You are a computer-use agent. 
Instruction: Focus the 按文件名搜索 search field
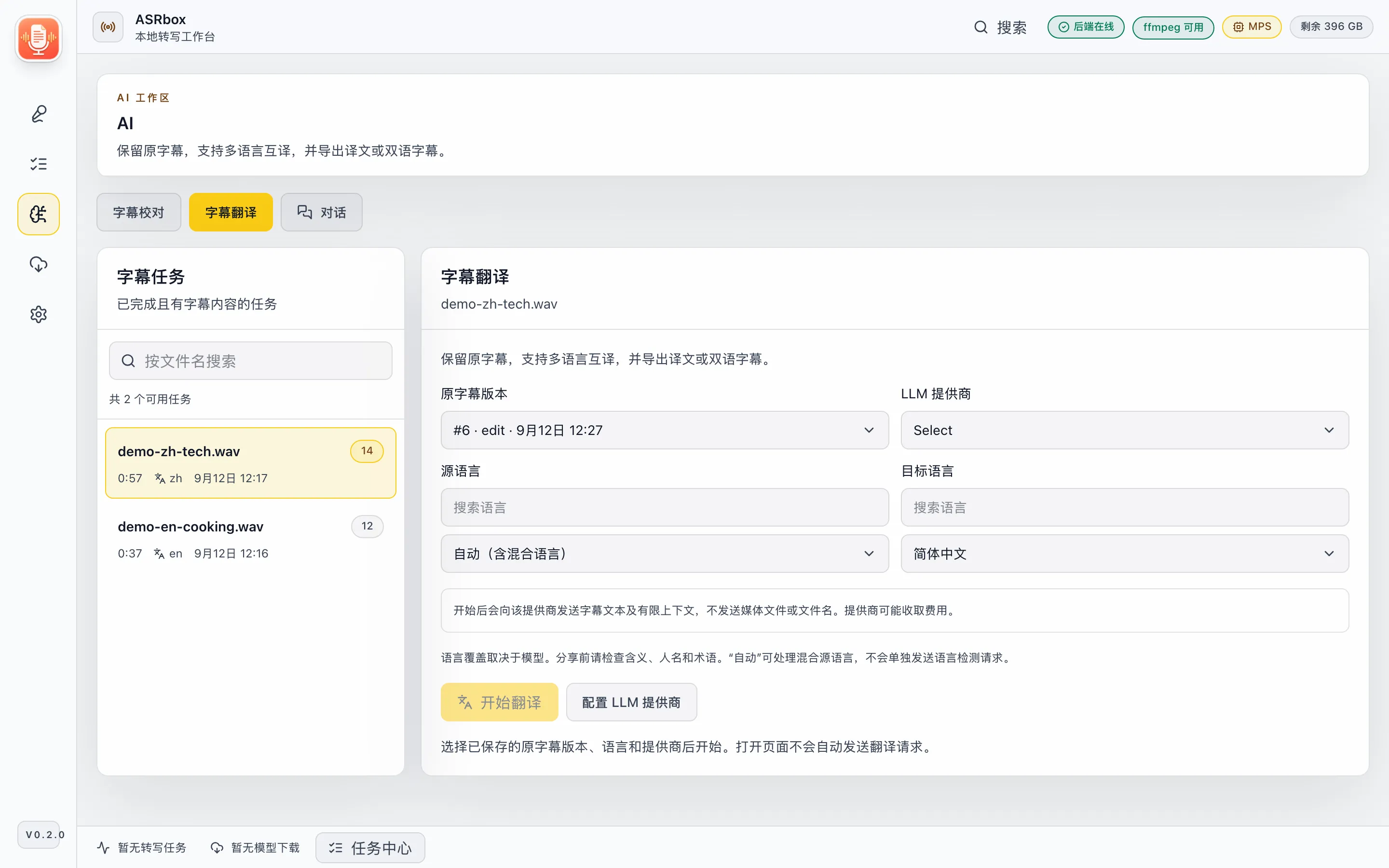tap(251, 361)
